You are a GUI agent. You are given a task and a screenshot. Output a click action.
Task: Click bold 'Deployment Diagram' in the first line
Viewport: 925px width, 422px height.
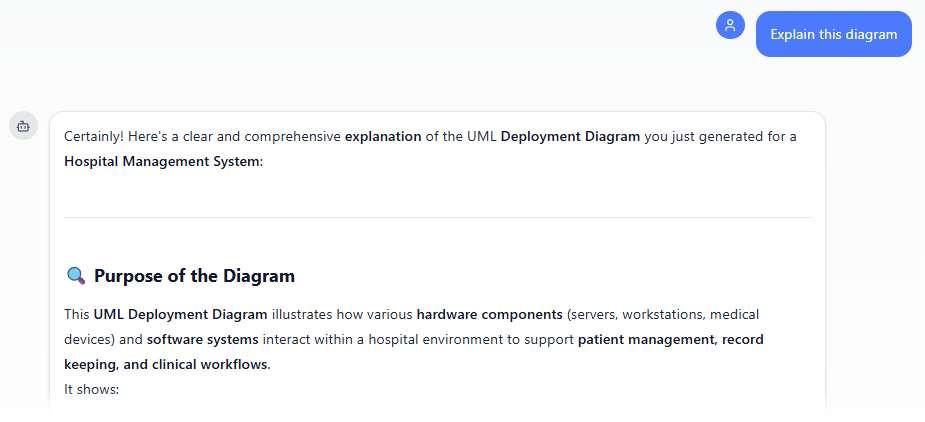pyautogui.click(x=570, y=136)
